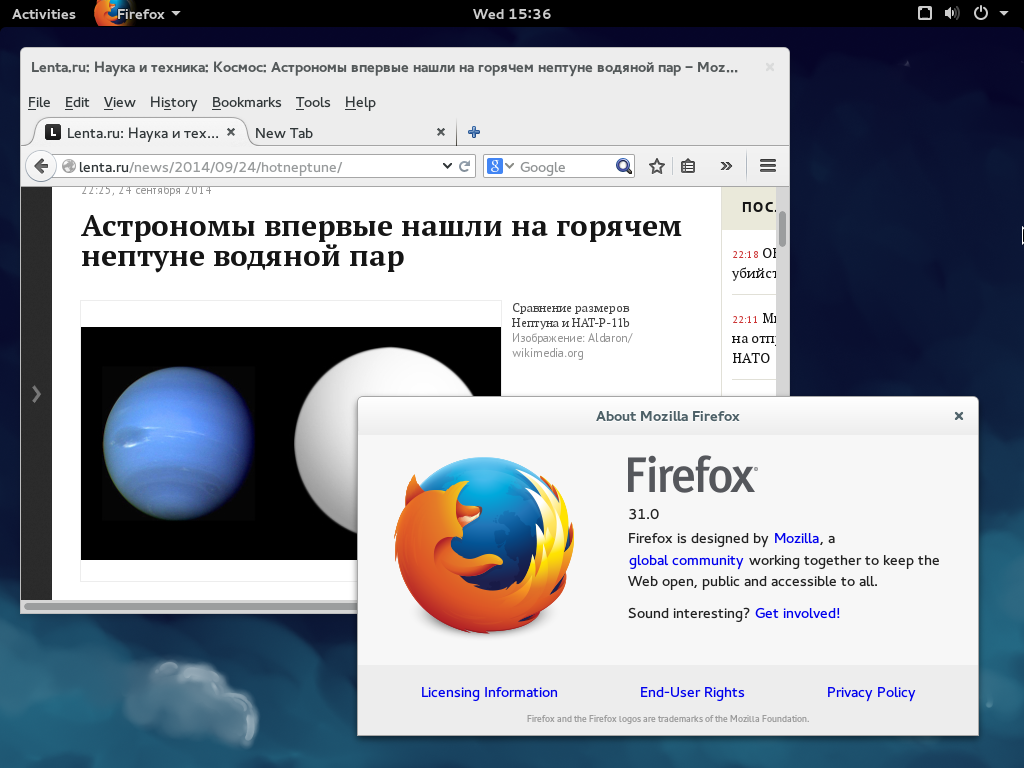Click the back navigation arrow
Screen dimensions: 1024x768
pyautogui.click(x=40, y=166)
